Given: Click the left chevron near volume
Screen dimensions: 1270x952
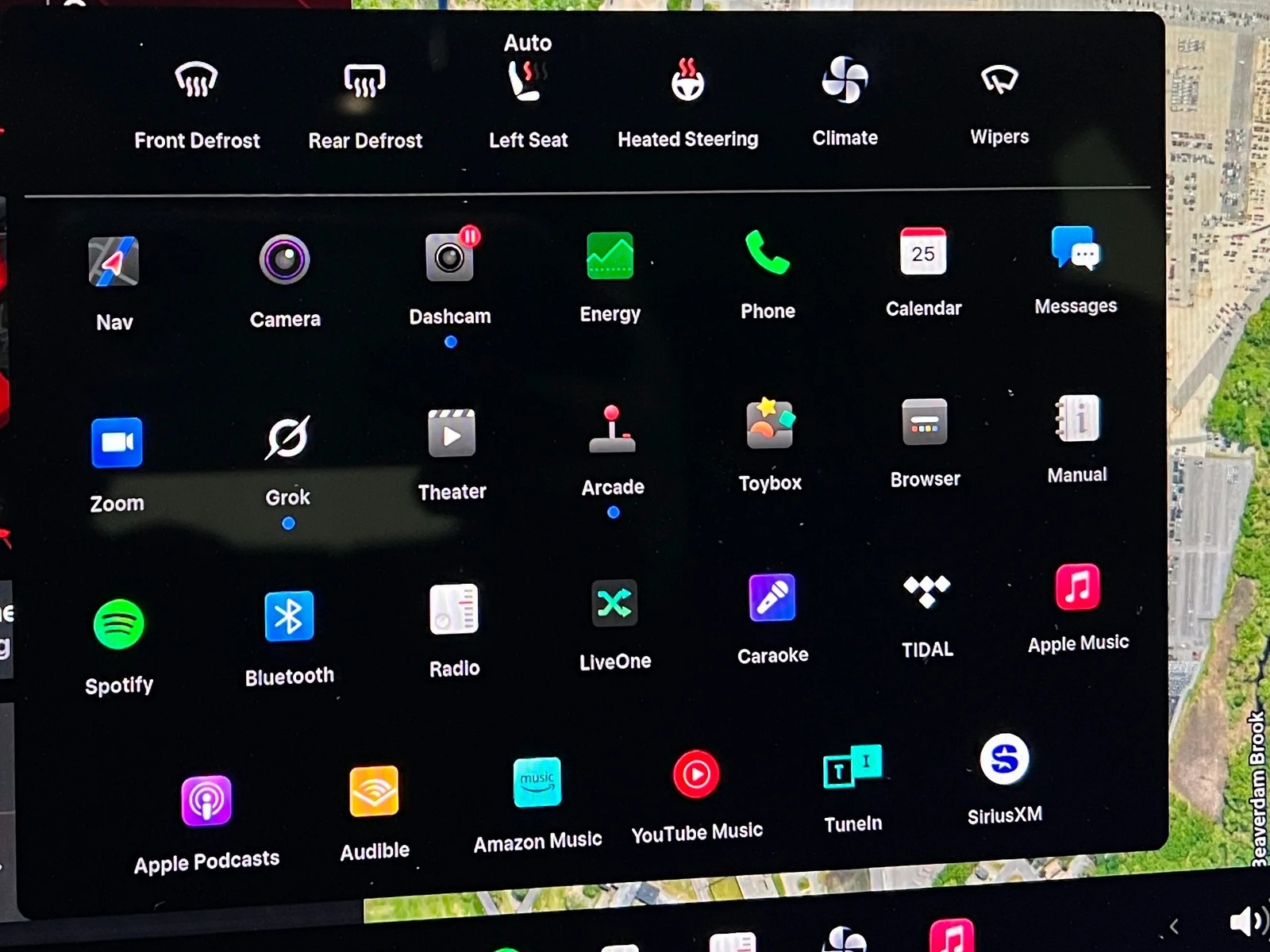Looking at the screenshot, I should (x=1174, y=926).
